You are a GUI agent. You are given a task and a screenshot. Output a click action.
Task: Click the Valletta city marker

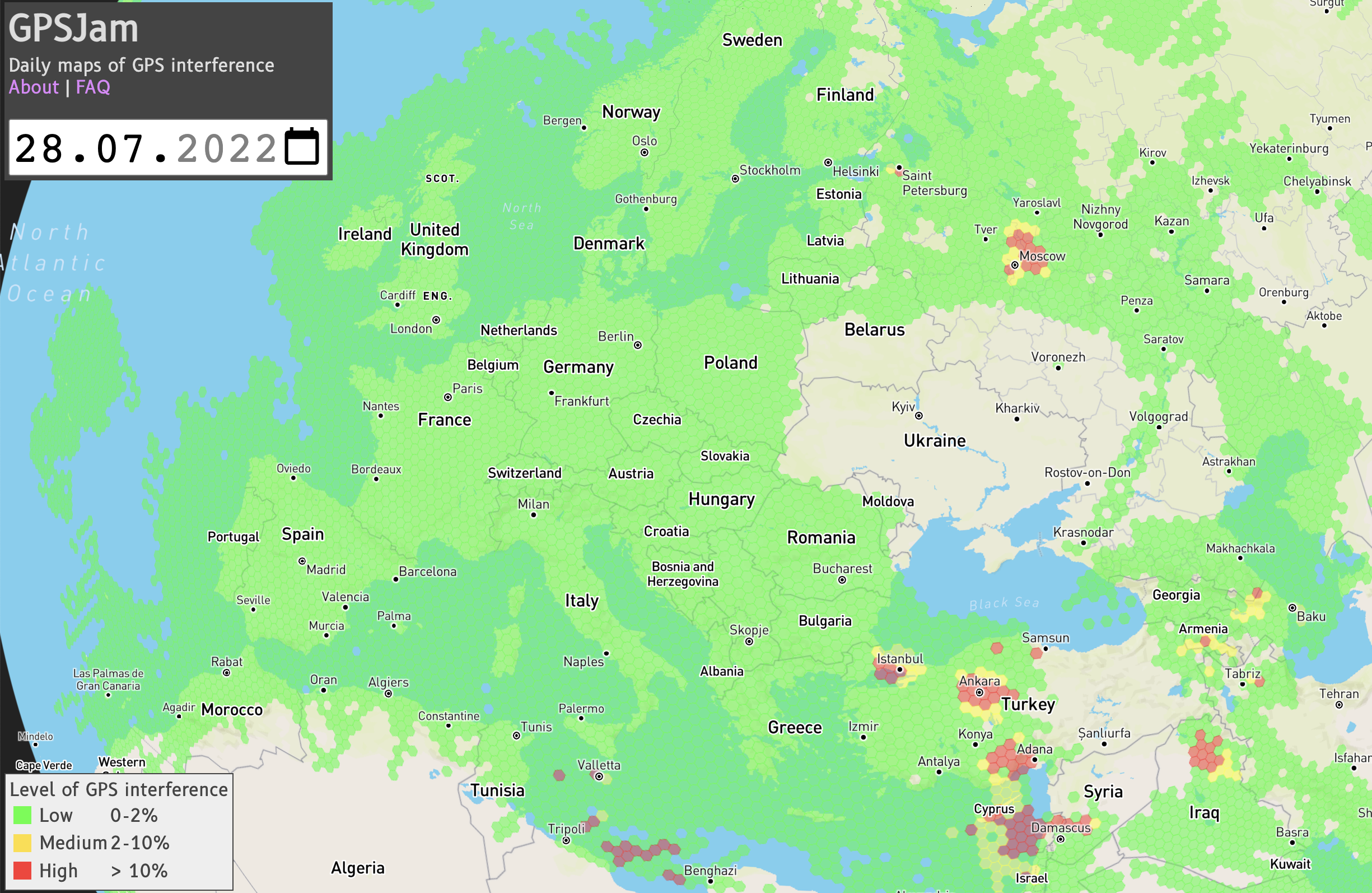(x=599, y=776)
